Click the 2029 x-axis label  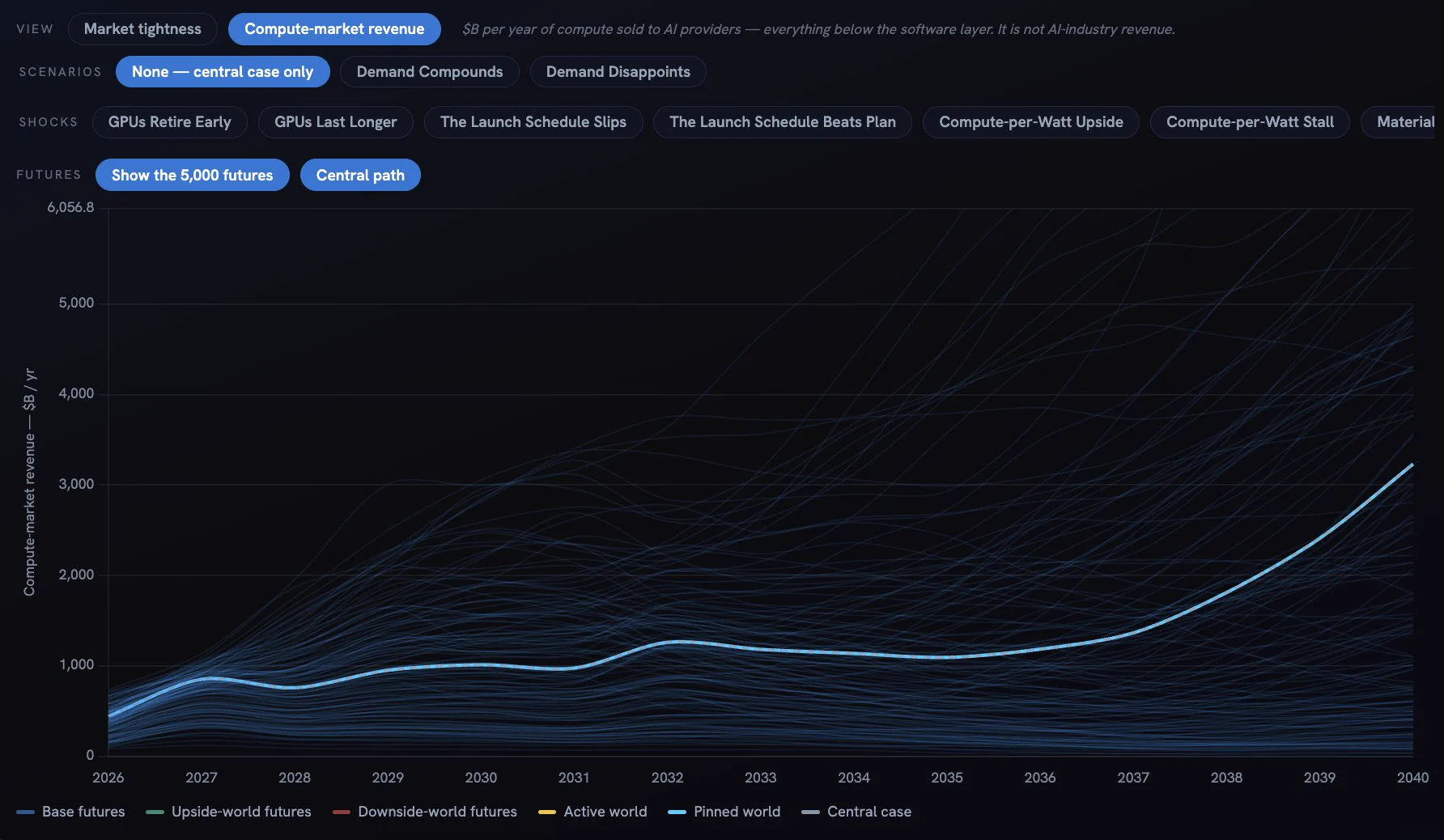[388, 778]
